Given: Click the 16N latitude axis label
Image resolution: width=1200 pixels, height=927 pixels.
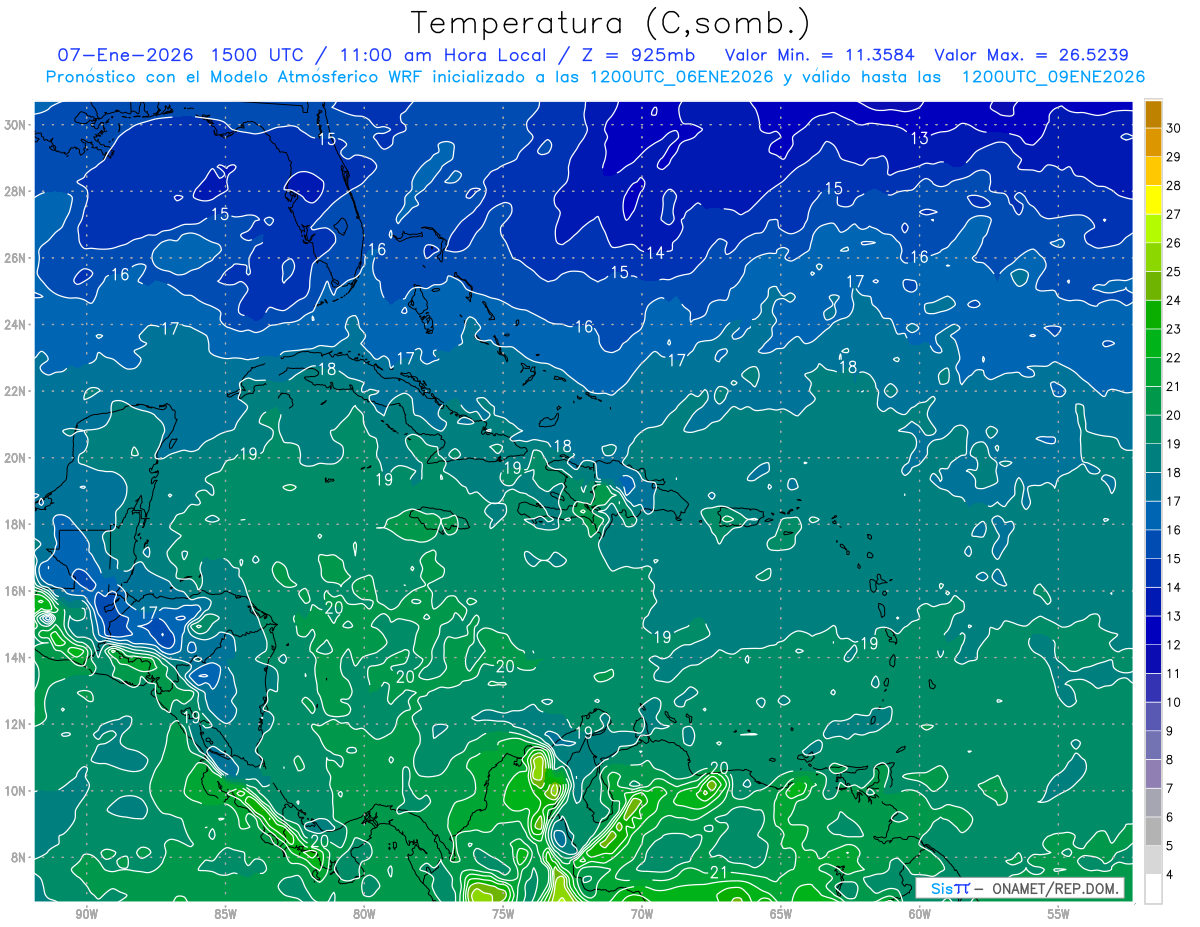Looking at the screenshot, I should pyautogui.click(x=16, y=591).
